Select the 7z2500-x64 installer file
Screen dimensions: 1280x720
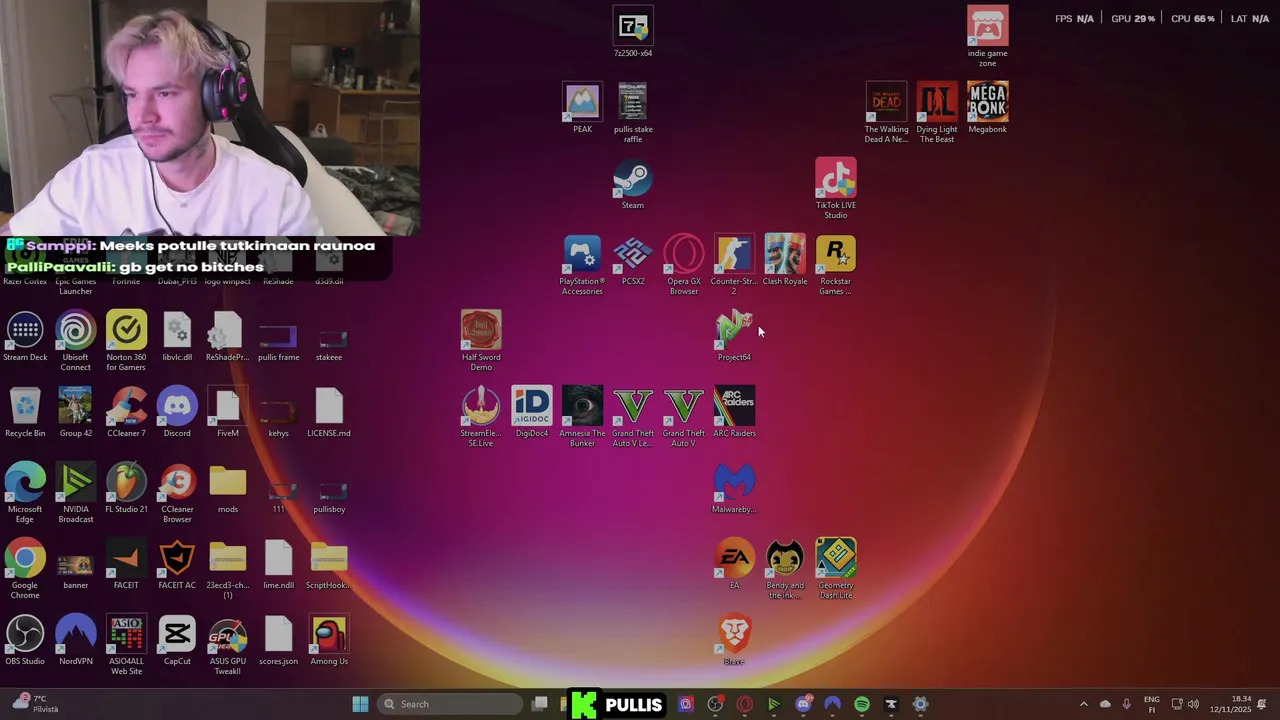[x=633, y=33]
